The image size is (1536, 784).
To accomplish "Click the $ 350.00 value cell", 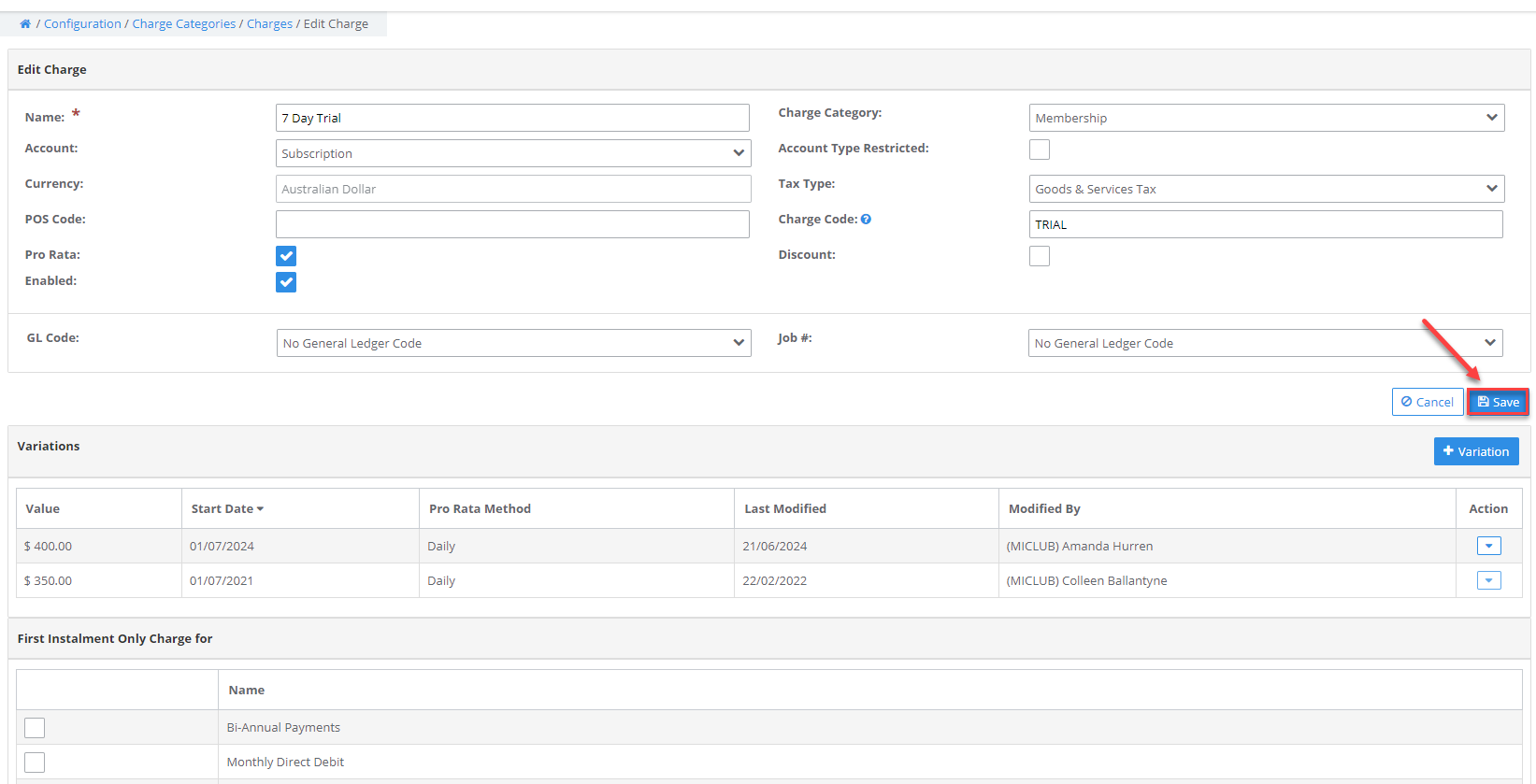I will coord(99,580).
